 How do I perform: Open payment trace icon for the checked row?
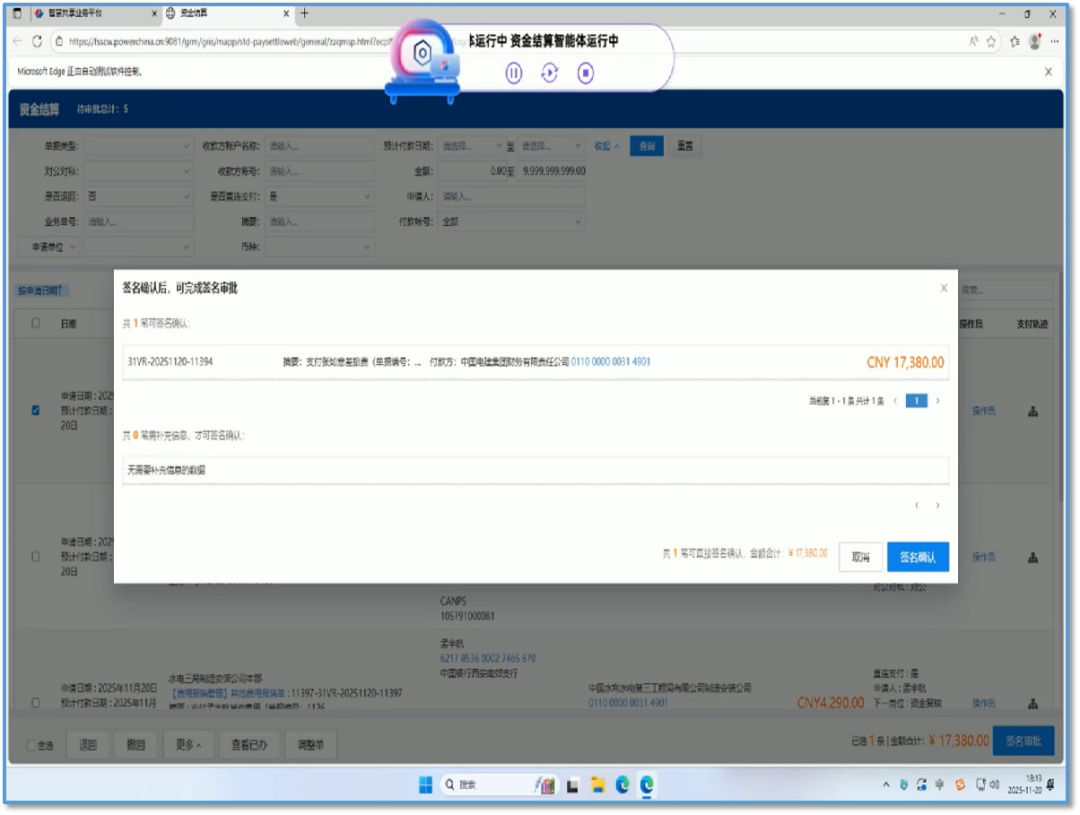[1032, 411]
